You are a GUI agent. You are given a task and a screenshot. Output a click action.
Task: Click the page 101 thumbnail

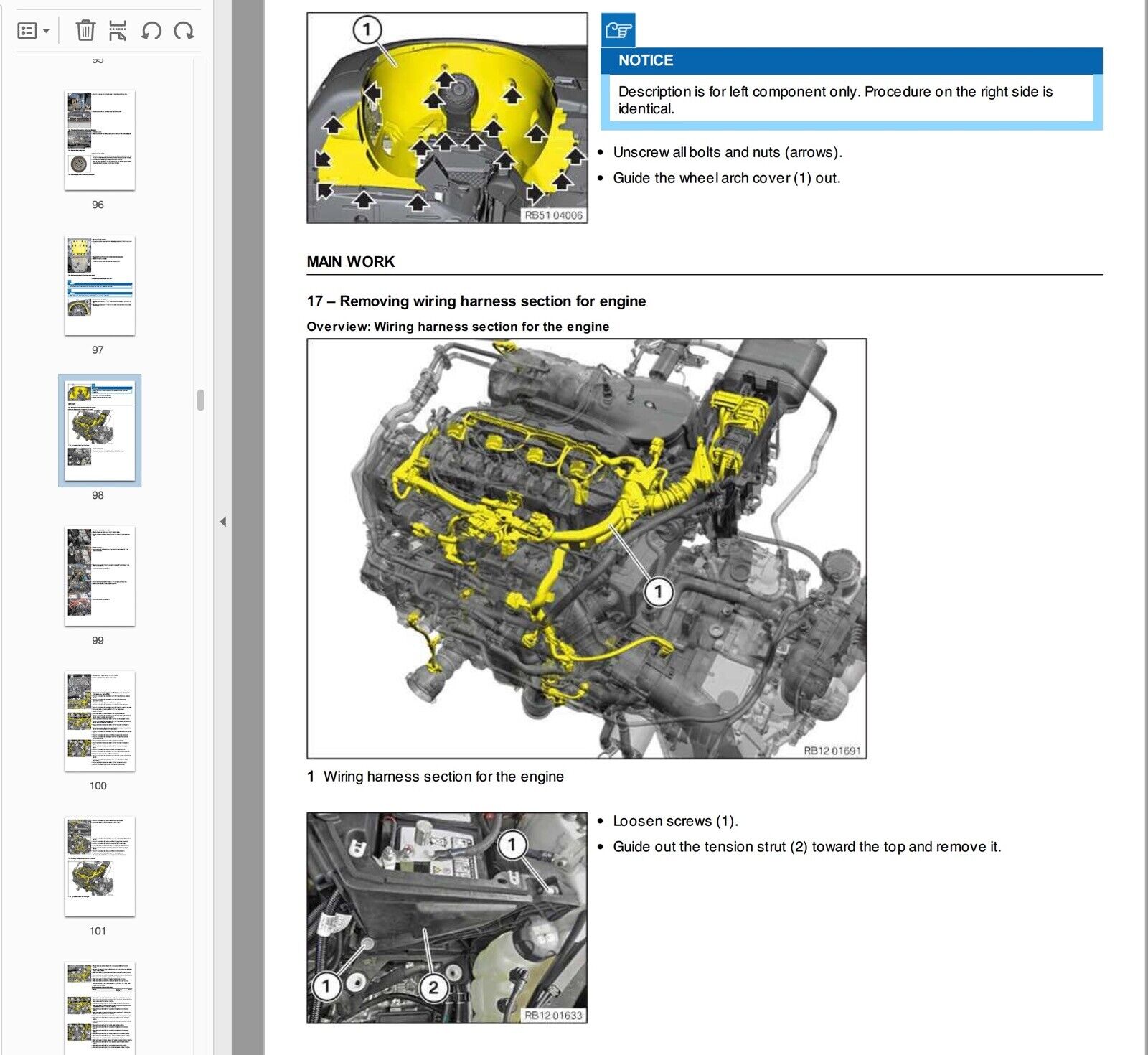point(99,866)
